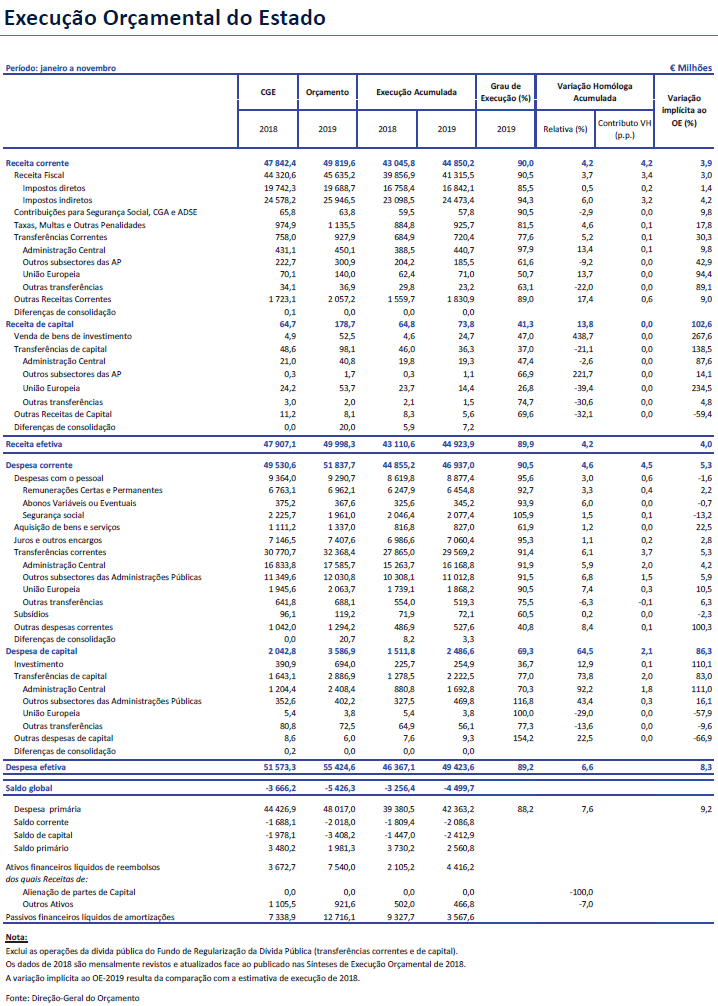Click the 'Despesa efetiva' total row label
The height and width of the screenshot is (1006, 718).
pos(36,767)
